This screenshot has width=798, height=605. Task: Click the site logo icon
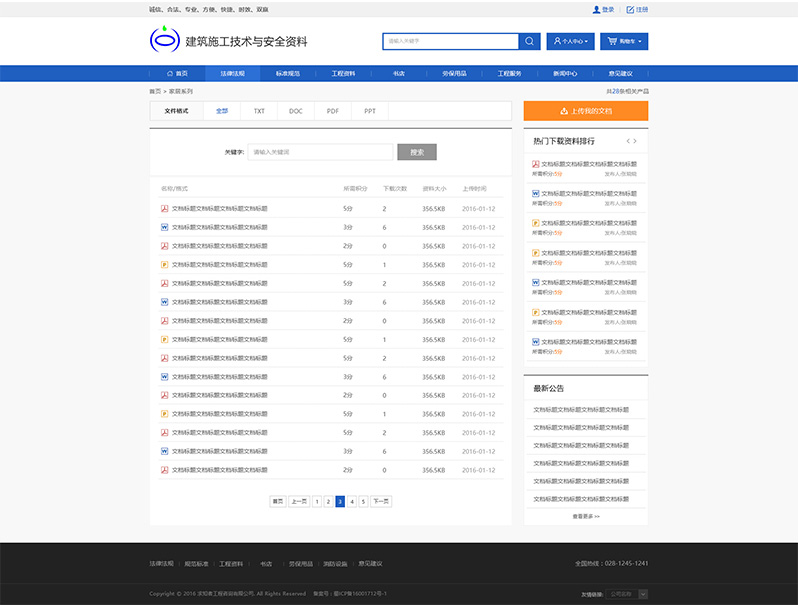point(163,40)
